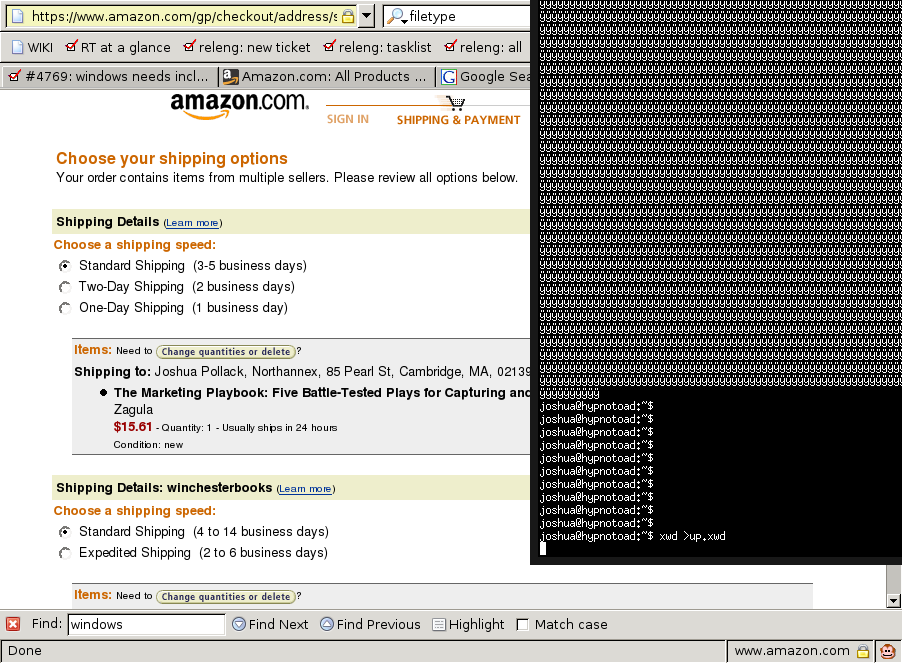Choose Expedited Shipping for winchesterbooks
Screen dimensions: 902x663
[x=65, y=553]
